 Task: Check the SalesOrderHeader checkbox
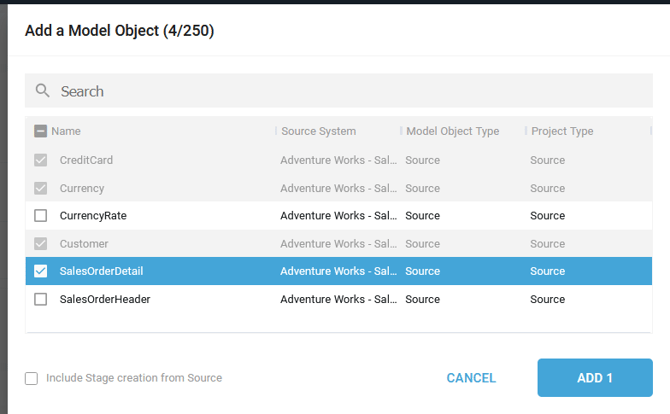(41, 299)
